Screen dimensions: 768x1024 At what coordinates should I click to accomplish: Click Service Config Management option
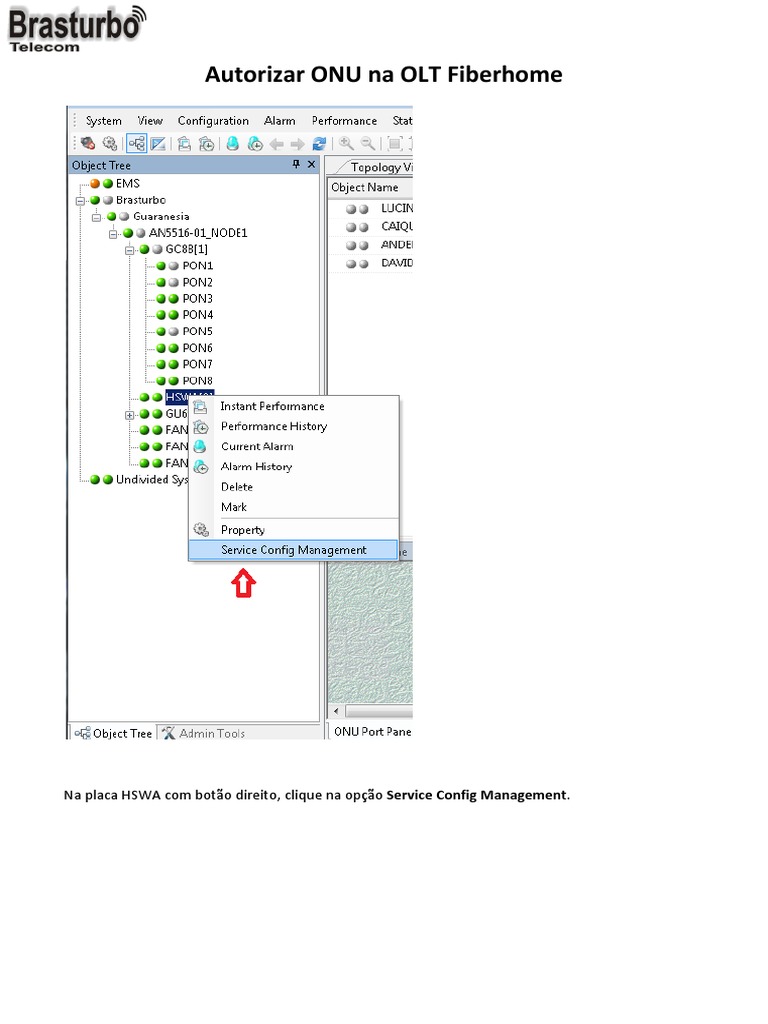pyautogui.click(x=294, y=550)
